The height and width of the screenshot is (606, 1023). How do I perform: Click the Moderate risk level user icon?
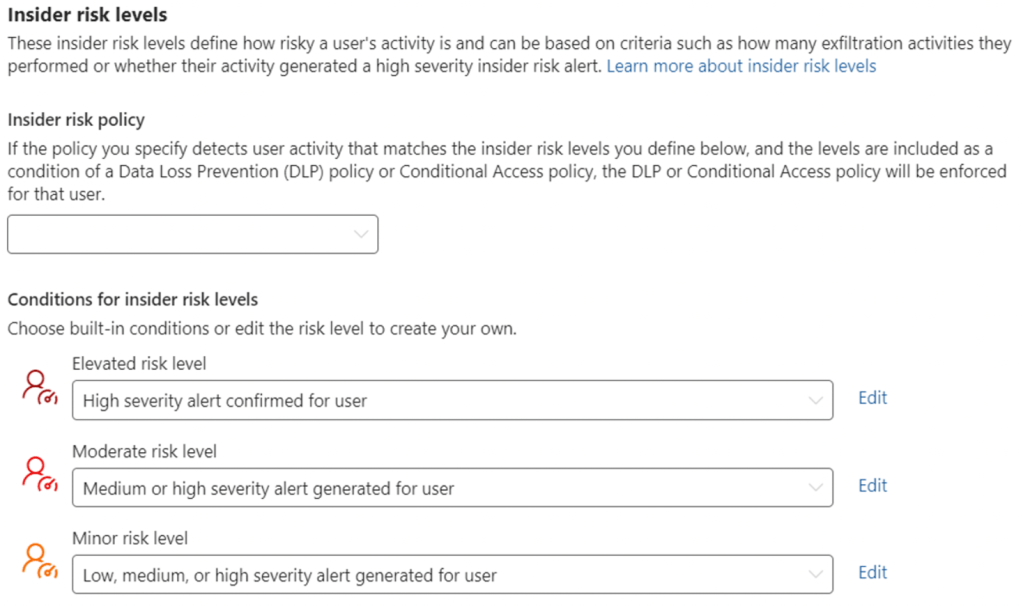(x=39, y=473)
